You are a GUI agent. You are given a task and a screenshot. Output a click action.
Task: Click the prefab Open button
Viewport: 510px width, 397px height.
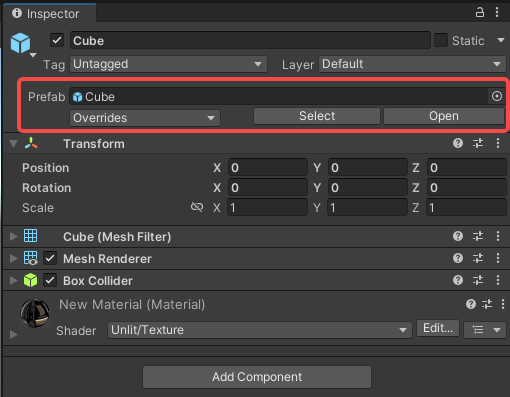pos(444,116)
